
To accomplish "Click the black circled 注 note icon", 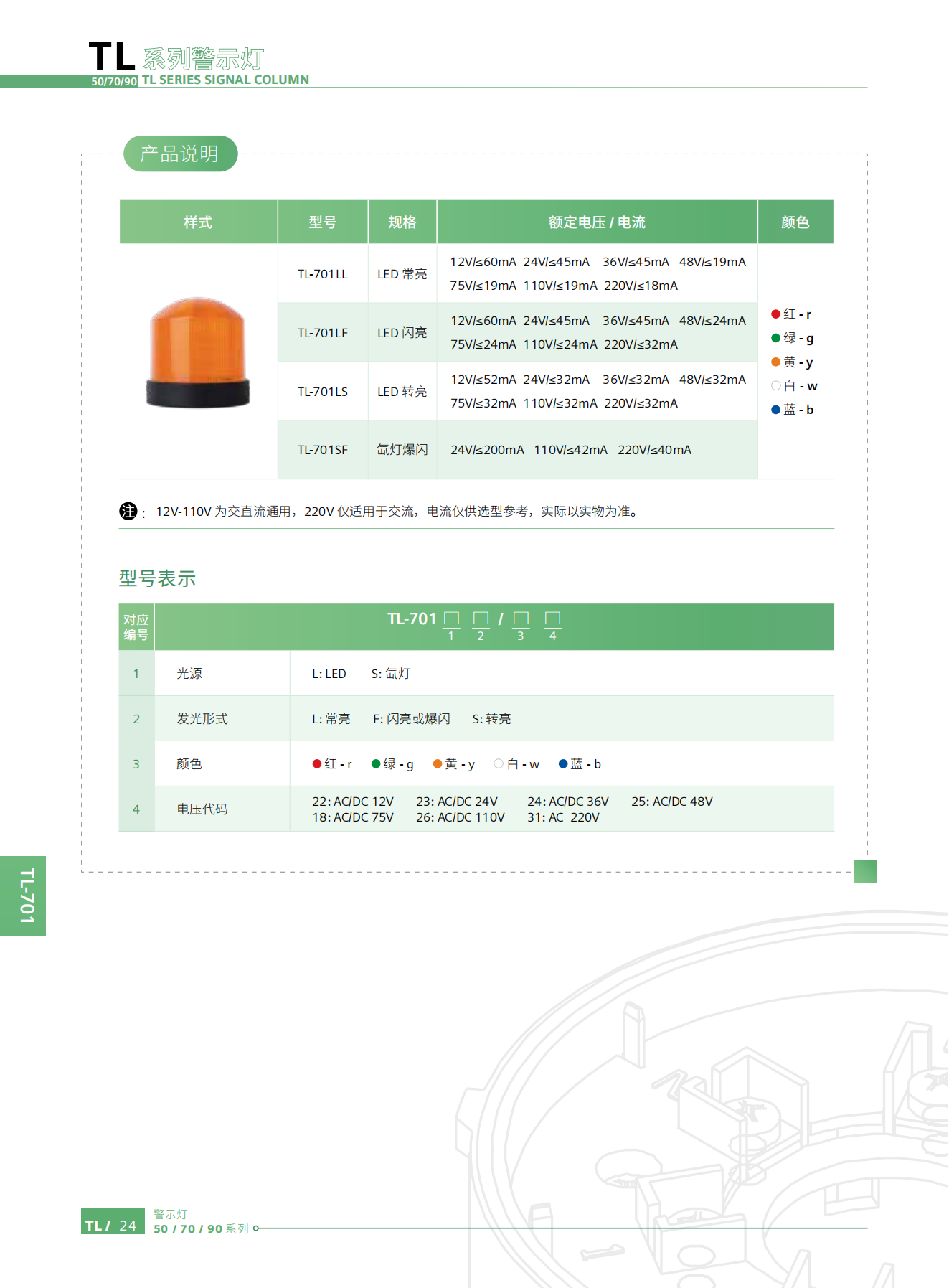I will click(x=128, y=511).
